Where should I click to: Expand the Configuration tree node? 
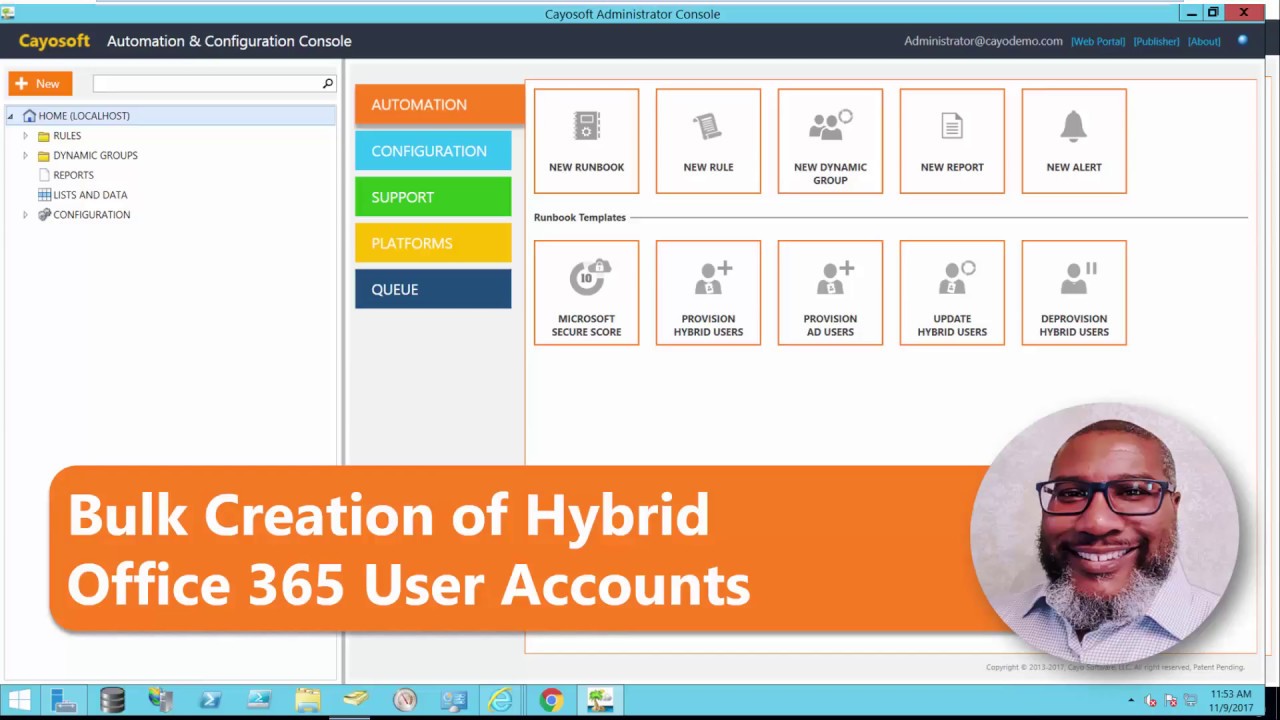25,215
